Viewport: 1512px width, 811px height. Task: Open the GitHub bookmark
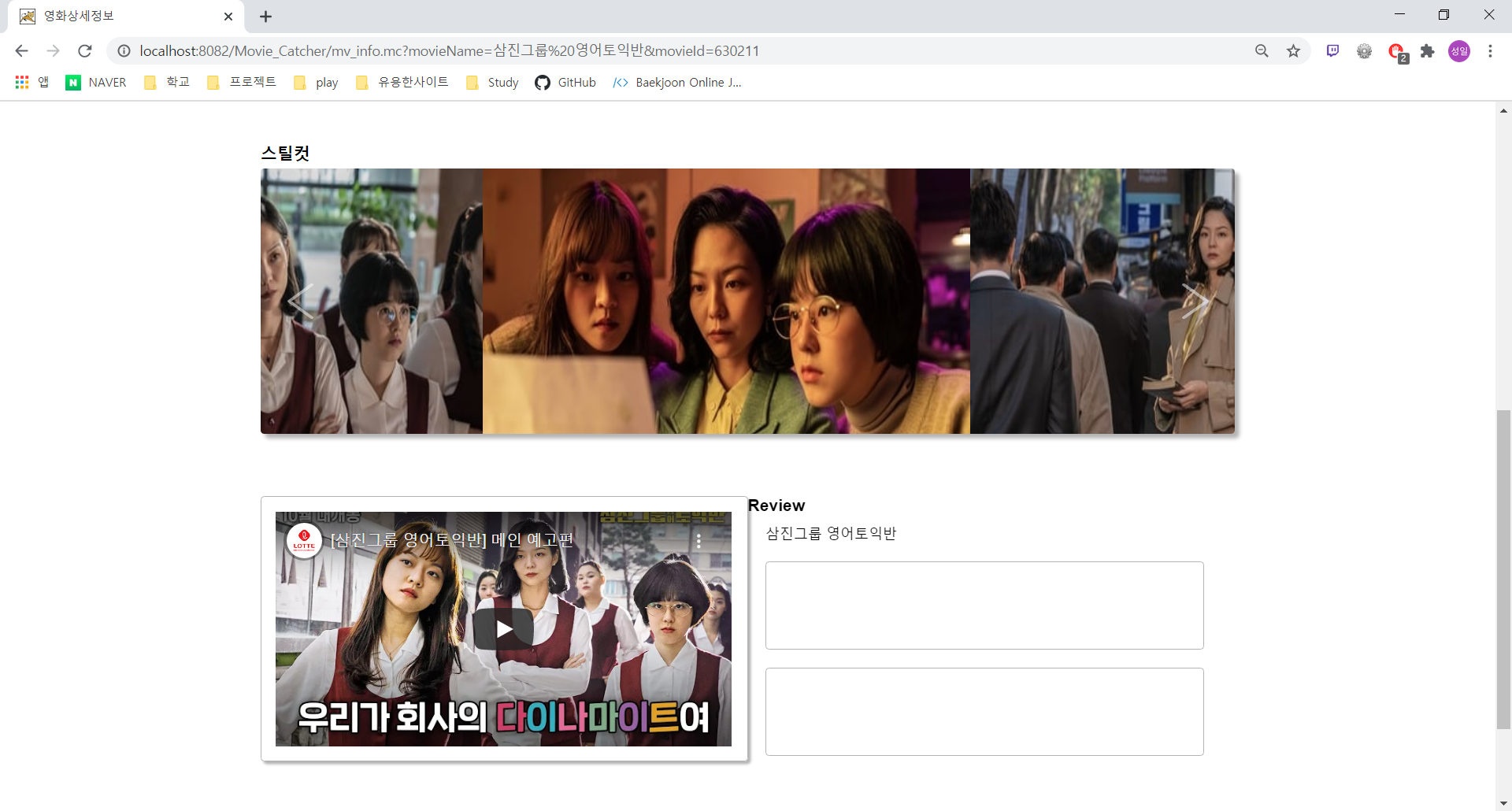(565, 82)
